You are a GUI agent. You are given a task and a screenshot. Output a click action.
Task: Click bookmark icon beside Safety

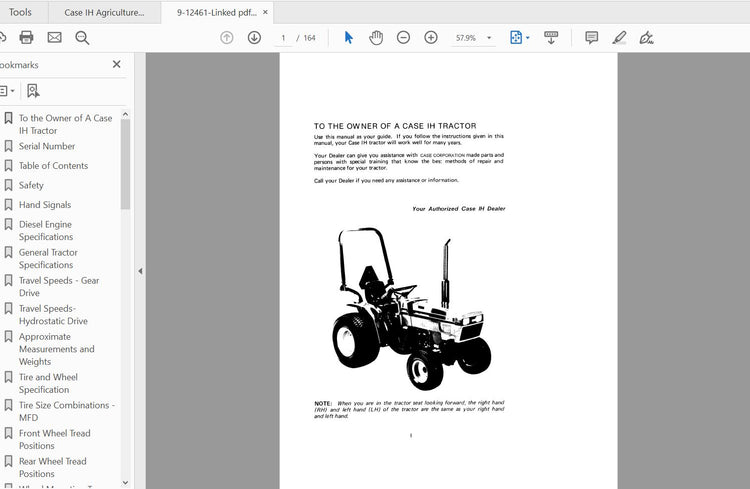tap(8, 185)
